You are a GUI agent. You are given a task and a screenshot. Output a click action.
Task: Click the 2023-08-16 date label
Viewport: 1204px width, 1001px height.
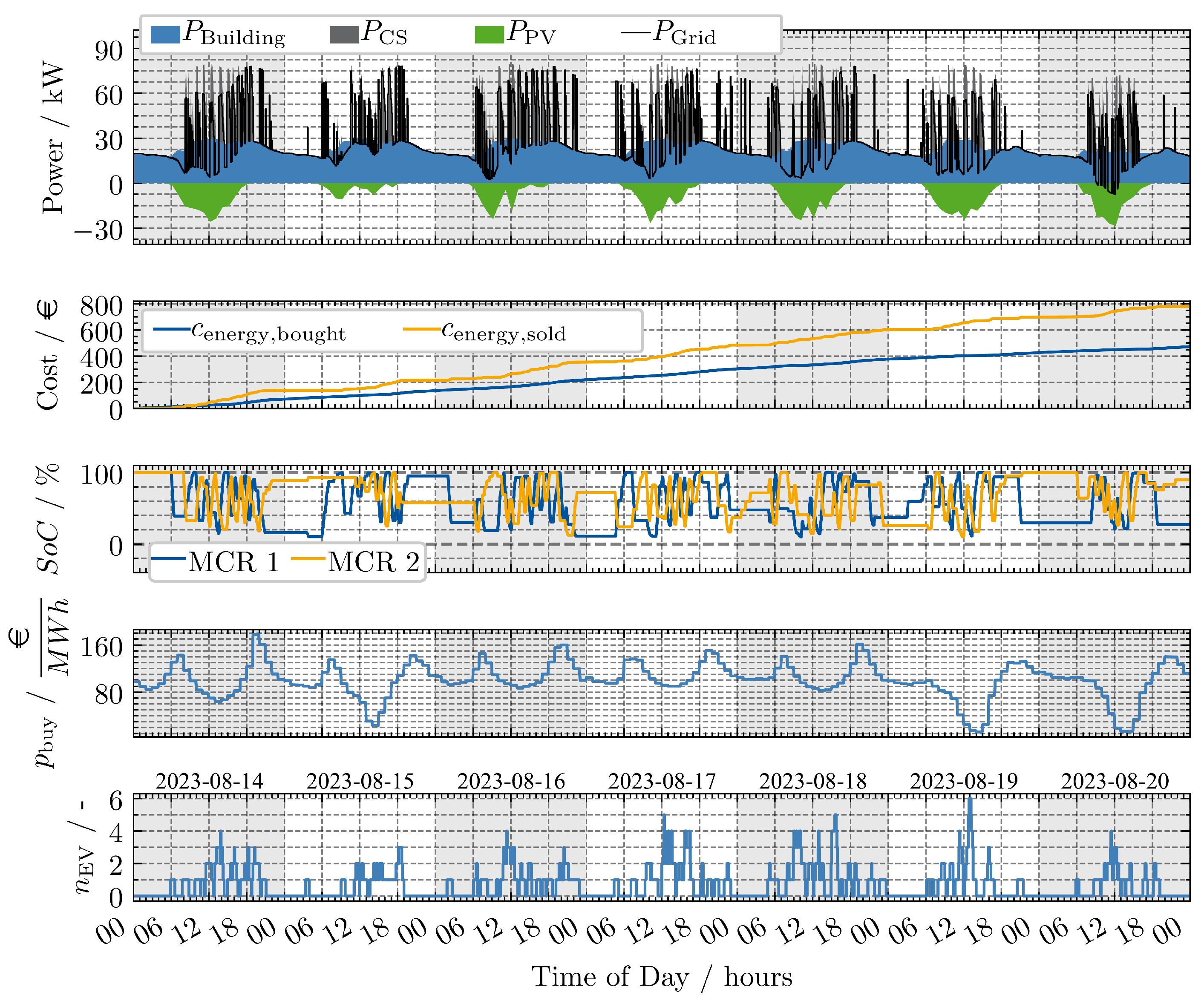tap(511, 781)
